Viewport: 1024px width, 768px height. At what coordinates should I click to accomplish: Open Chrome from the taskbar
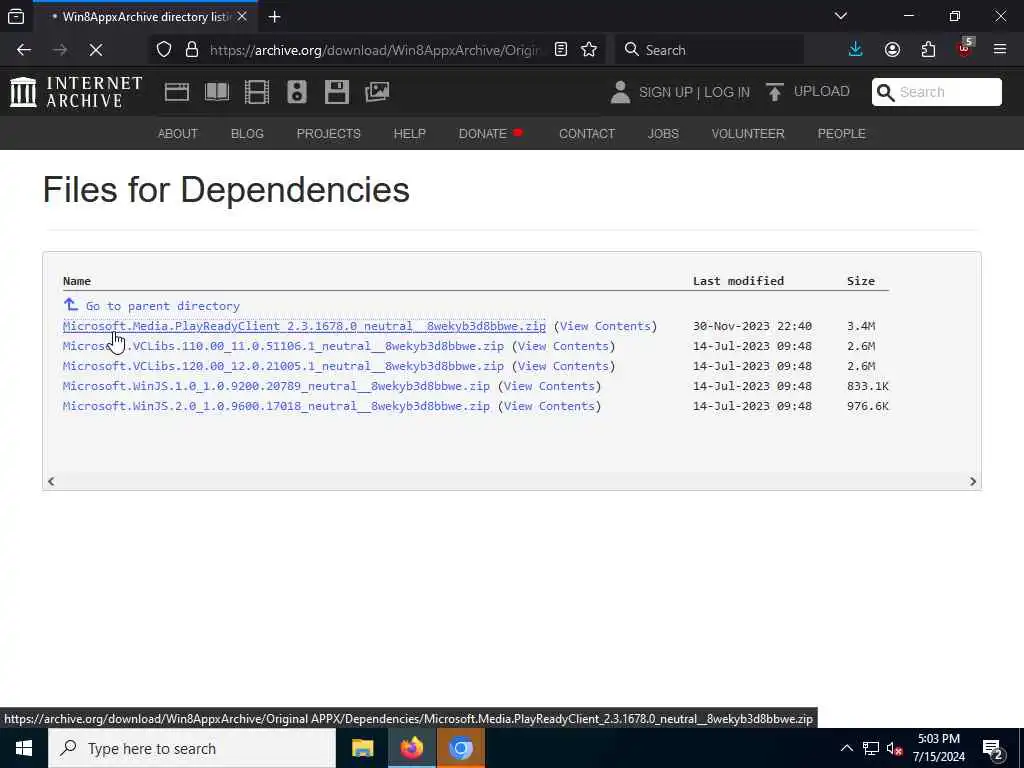(x=460, y=748)
